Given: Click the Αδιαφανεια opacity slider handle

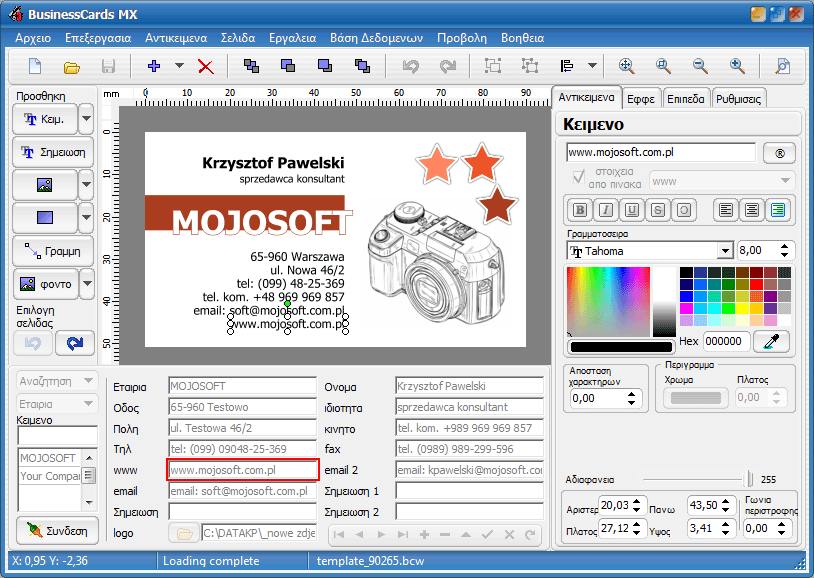Looking at the screenshot, I should click(748, 479).
